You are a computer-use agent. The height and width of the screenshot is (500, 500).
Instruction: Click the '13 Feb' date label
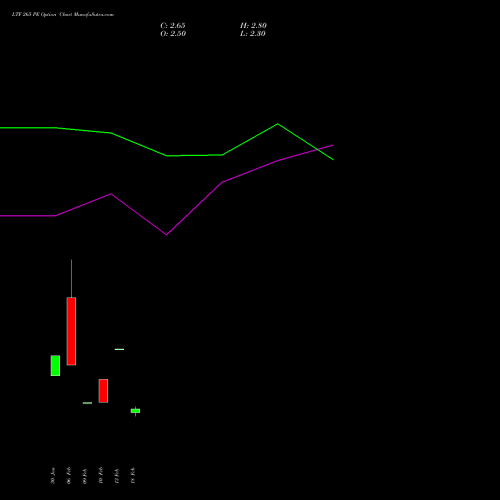(x=133, y=476)
